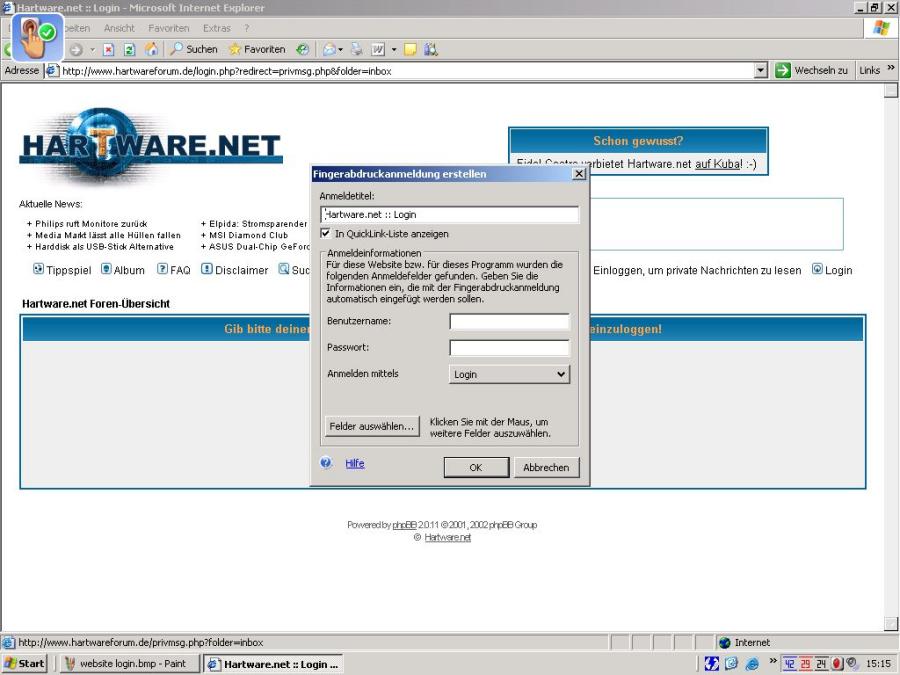Image resolution: width=900 pixels, height=675 pixels.
Task: Confirm the dialog with OK
Action: point(476,467)
